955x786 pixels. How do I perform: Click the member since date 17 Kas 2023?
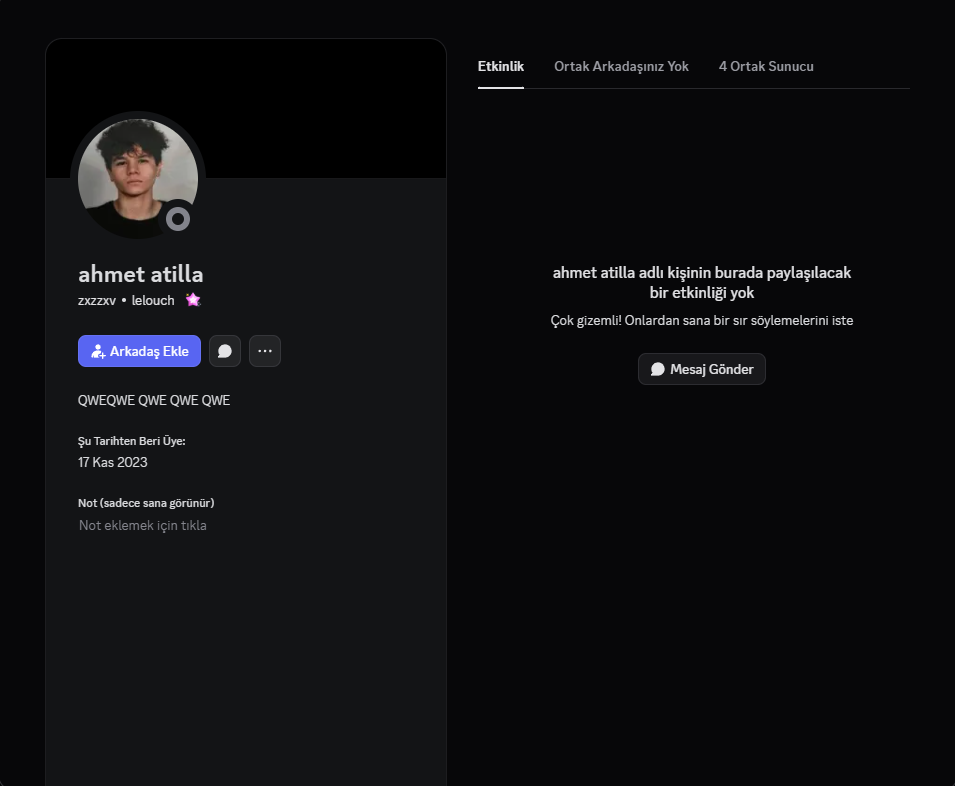(113, 462)
